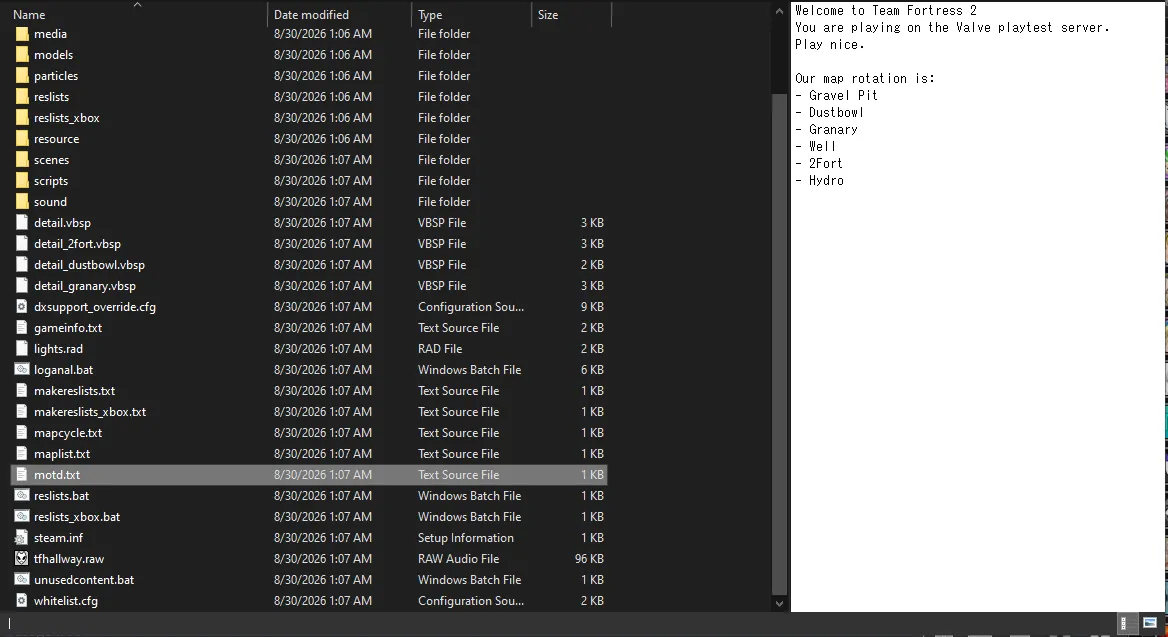Click the unusedcontent.bat file icon
Screen dimensions: 1168x637
coord(22,579)
